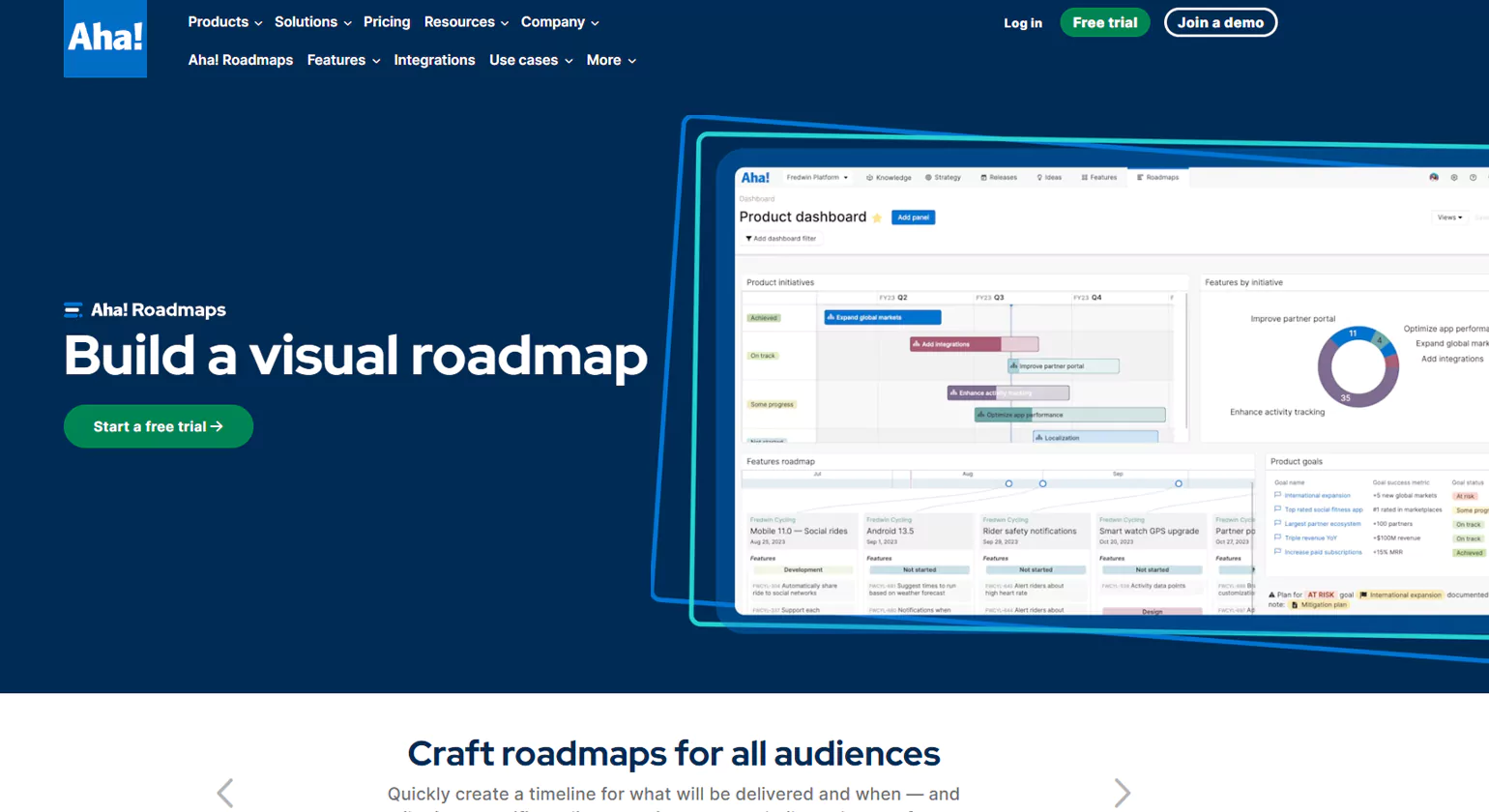Image resolution: width=1489 pixels, height=812 pixels.
Task: Click the star beside Product dashboard
Action: (x=877, y=217)
